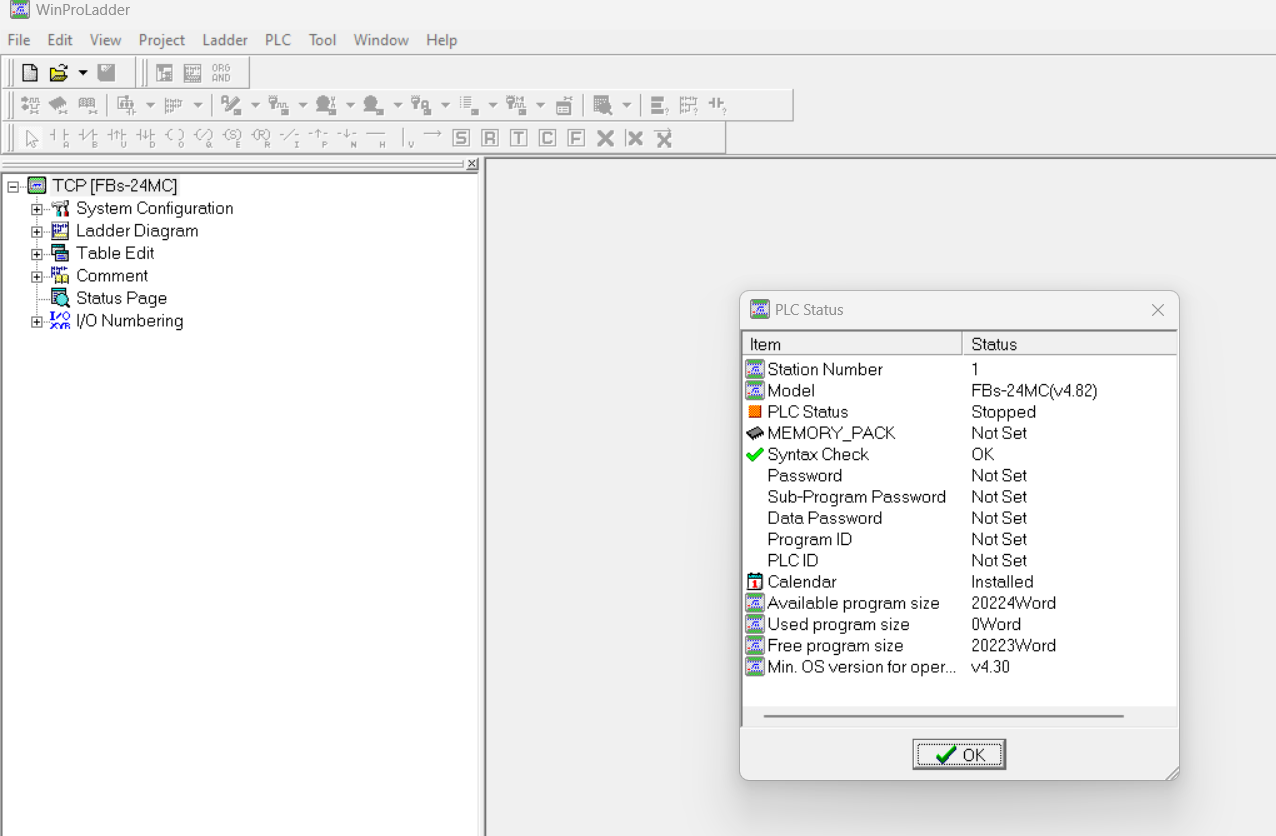The height and width of the screenshot is (836, 1276).
Task: Close the project tree panel
Action: click(x=472, y=164)
